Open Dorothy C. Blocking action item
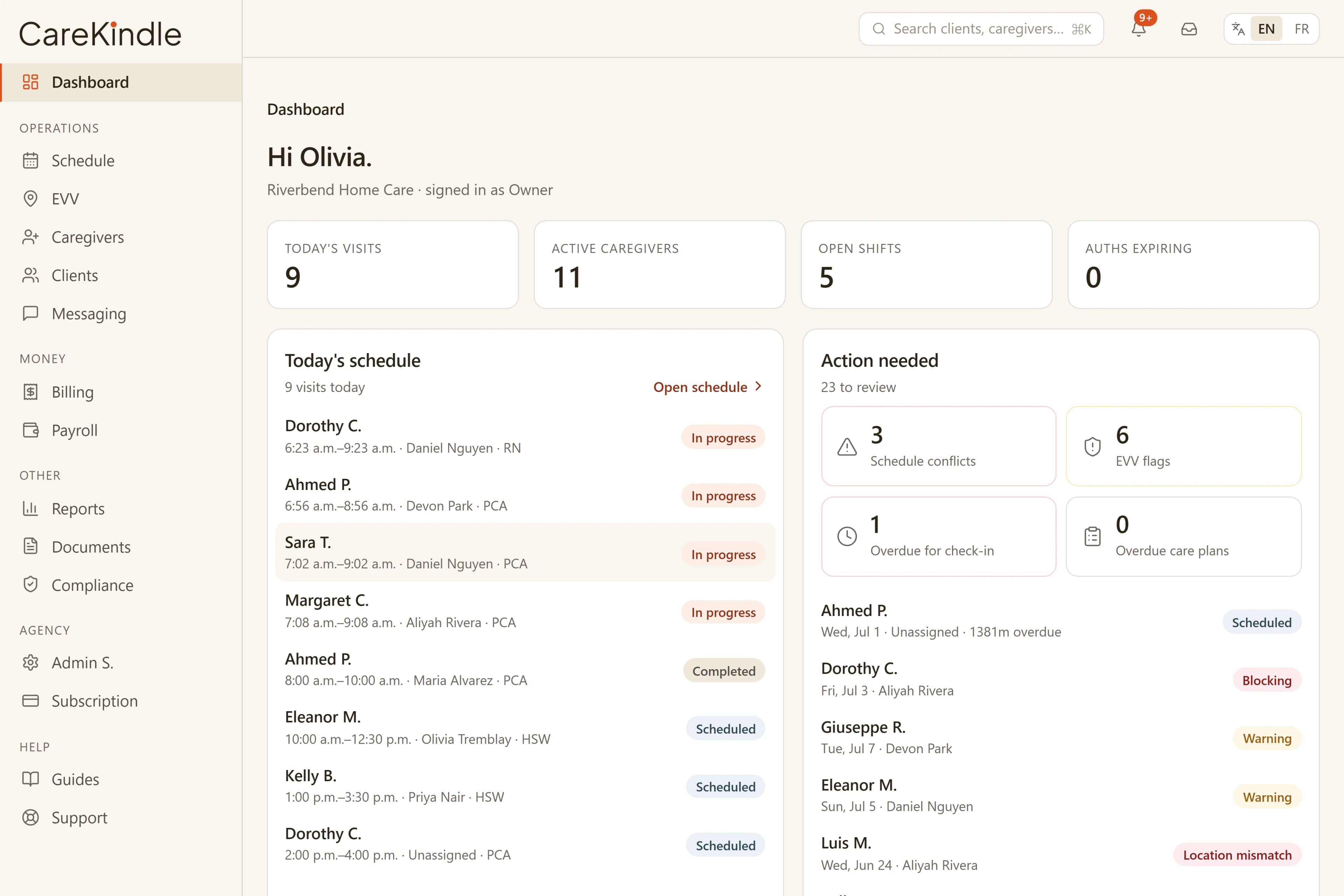This screenshot has width=1344, height=896. coord(1061,679)
